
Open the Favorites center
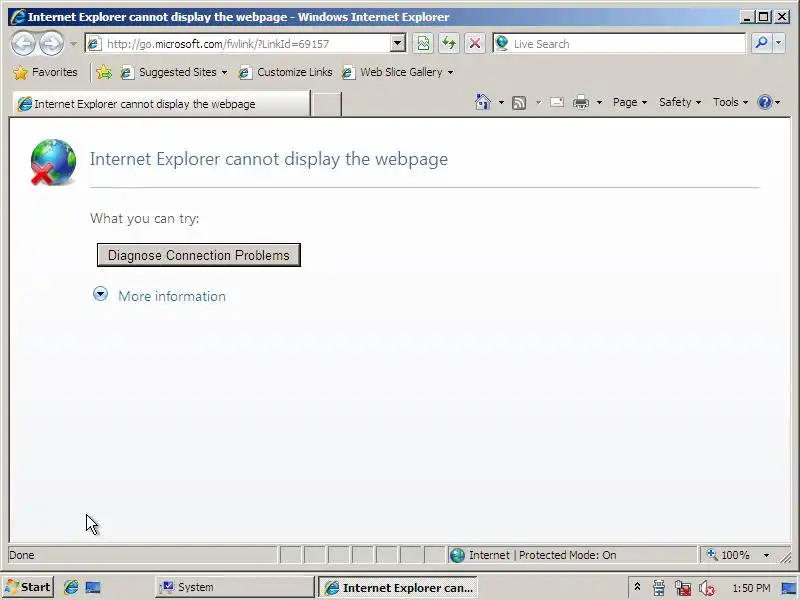[45, 72]
